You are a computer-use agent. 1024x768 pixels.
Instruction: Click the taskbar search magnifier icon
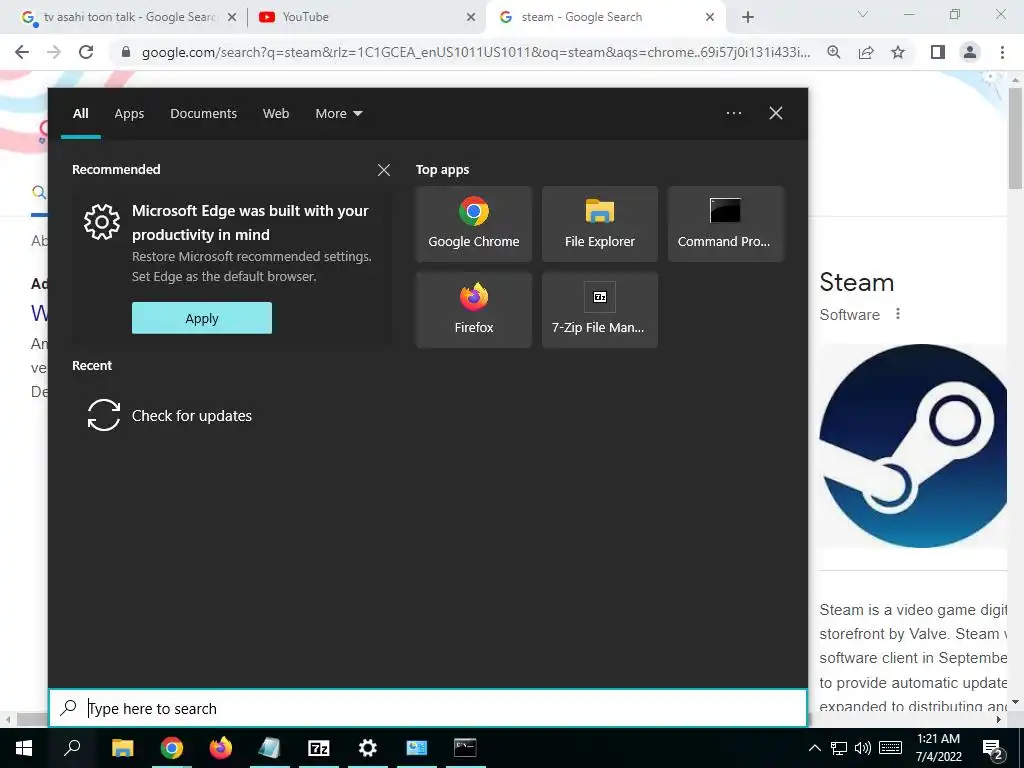(72, 748)
